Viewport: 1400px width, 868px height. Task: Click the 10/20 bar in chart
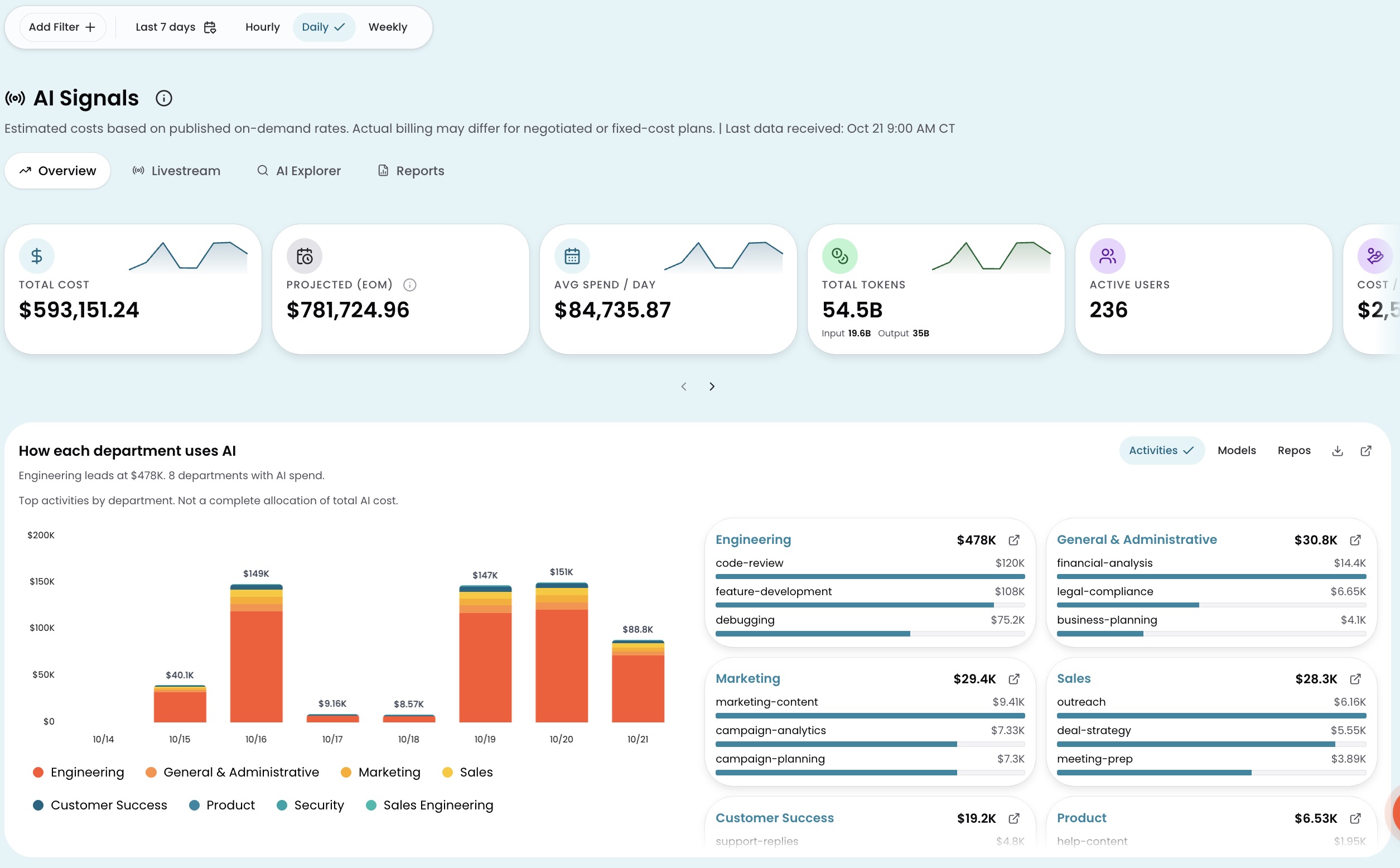561,652
